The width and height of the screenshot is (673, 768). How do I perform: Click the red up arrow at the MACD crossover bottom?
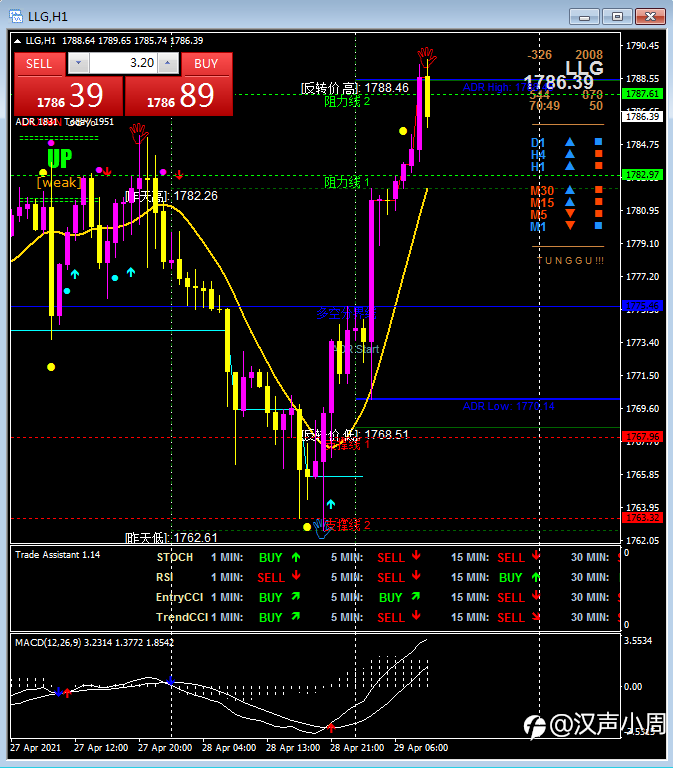[x=331, y=727]
